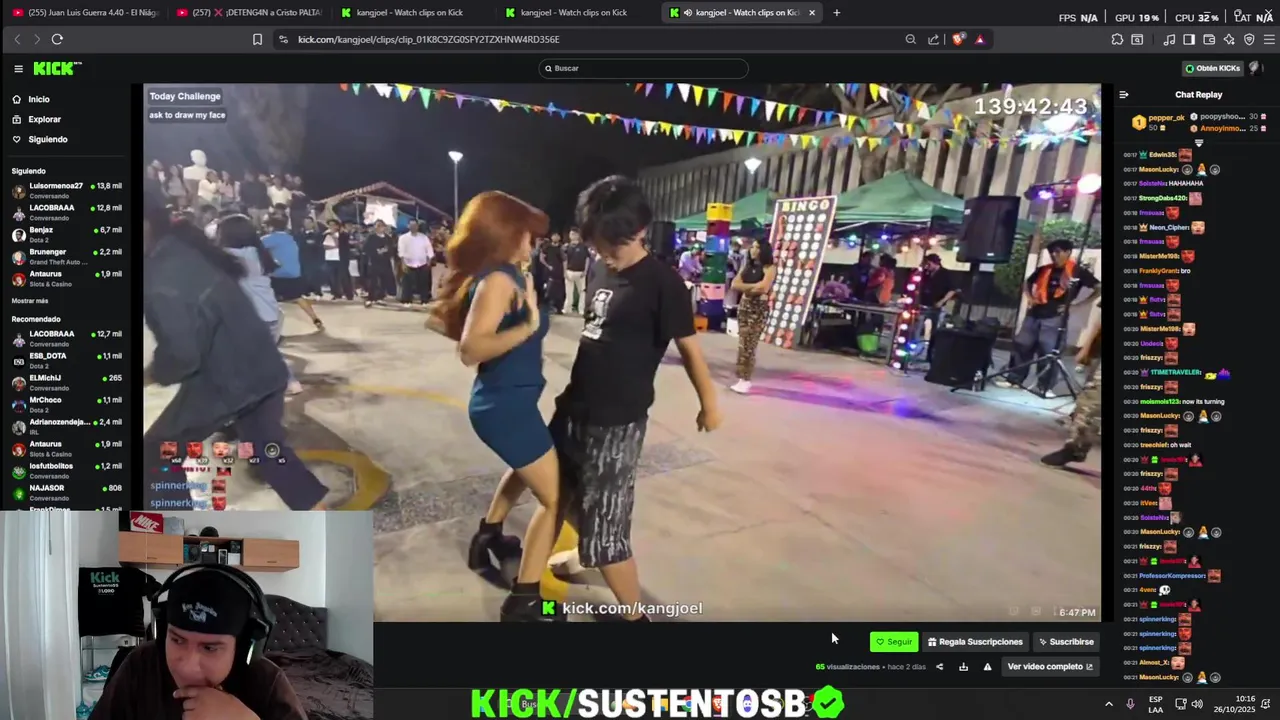Click the Brave Rewards triangle icon
The height and width of the screenshot is (720, 1280).
(x=979, y=39)
